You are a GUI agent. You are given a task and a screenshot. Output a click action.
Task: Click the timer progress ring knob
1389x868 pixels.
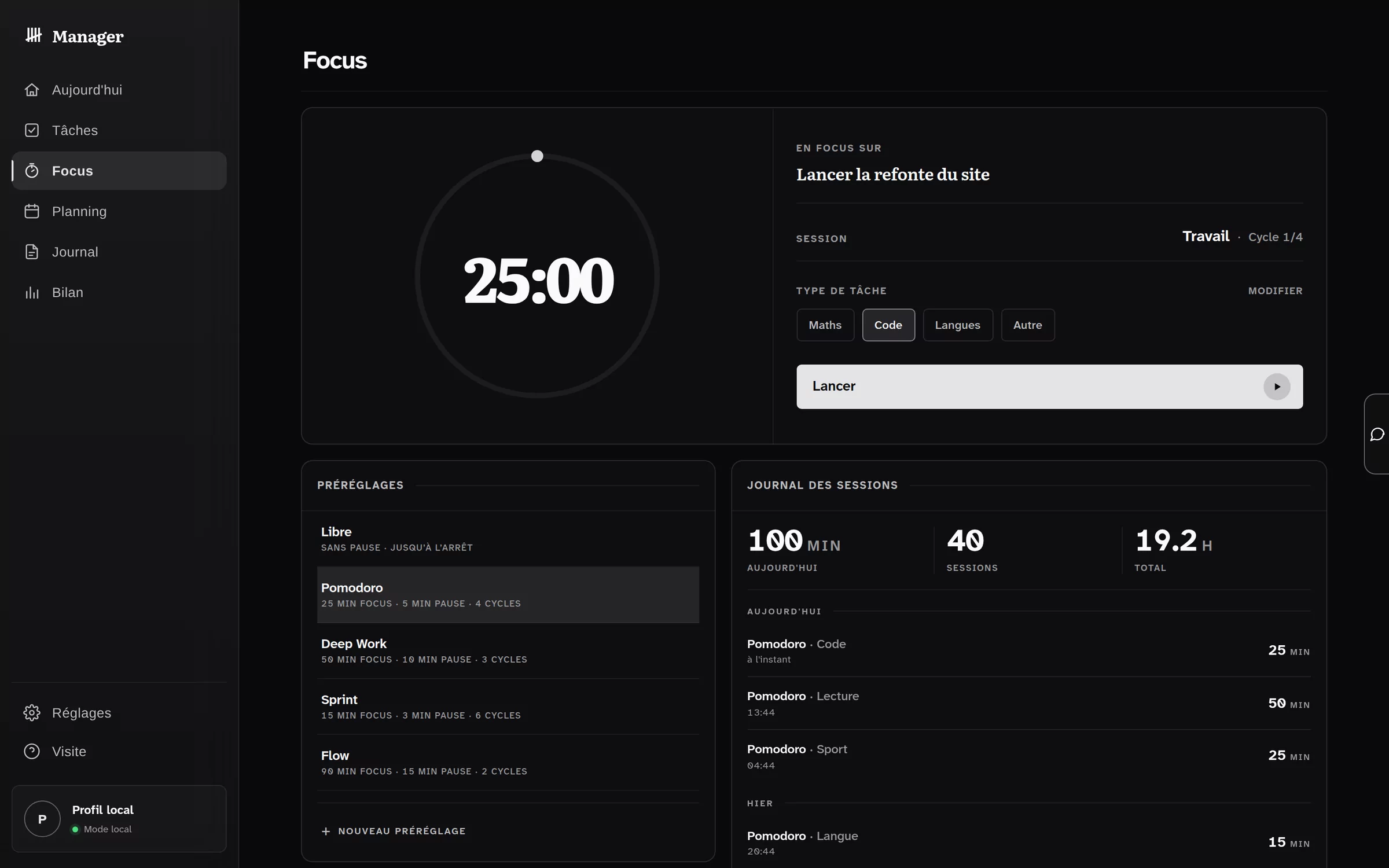pos(537,156)
